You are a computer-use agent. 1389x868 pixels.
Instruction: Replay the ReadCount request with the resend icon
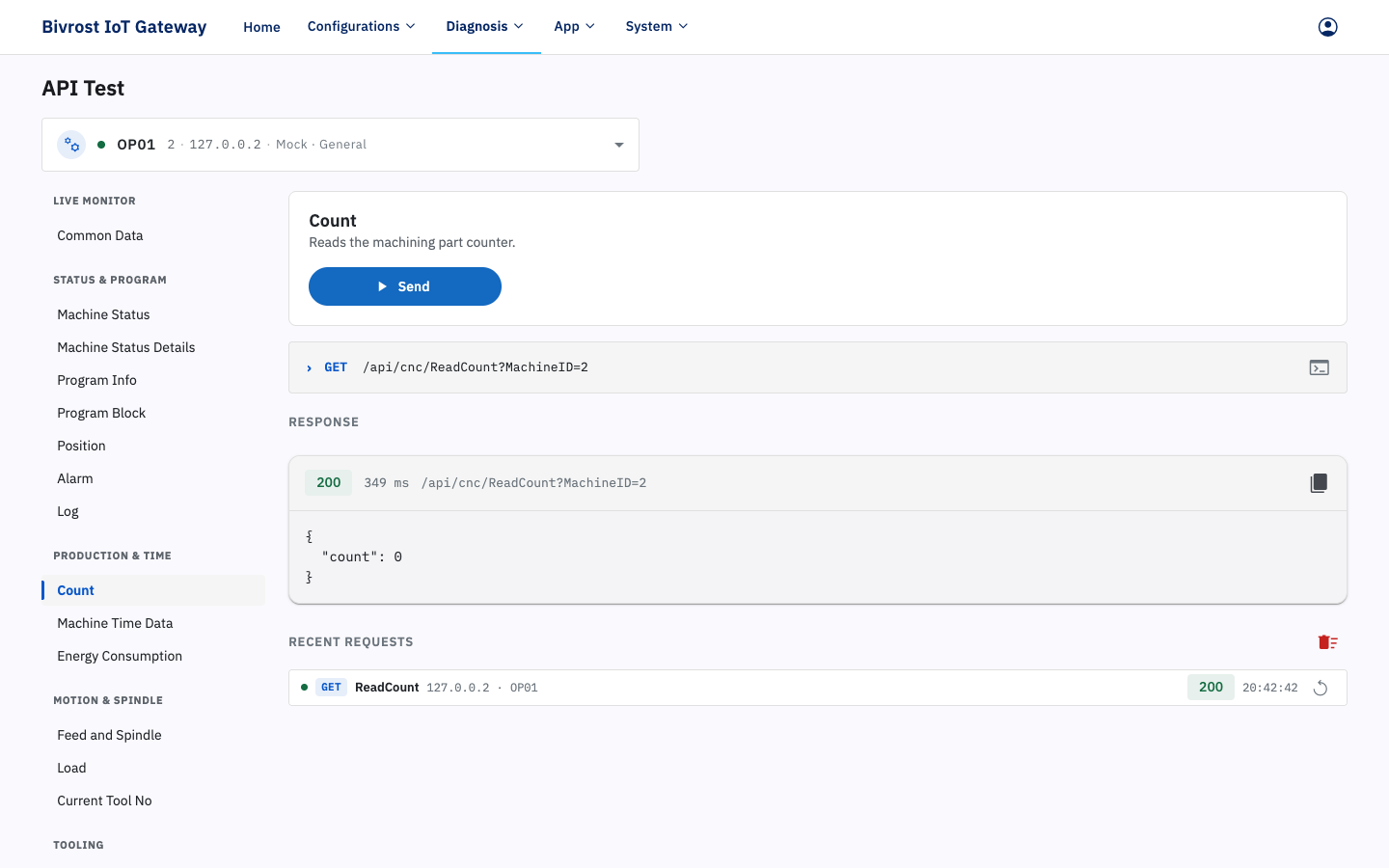pyautogui.click(x=1321, y=688)
